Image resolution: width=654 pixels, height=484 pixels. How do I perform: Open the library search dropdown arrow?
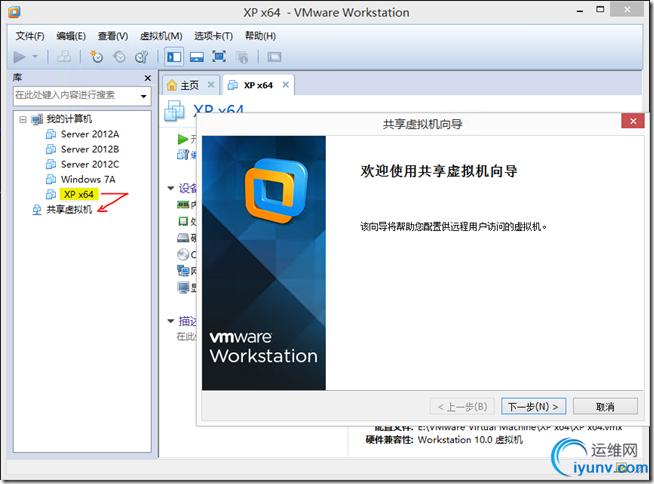(x=143, y=96)
